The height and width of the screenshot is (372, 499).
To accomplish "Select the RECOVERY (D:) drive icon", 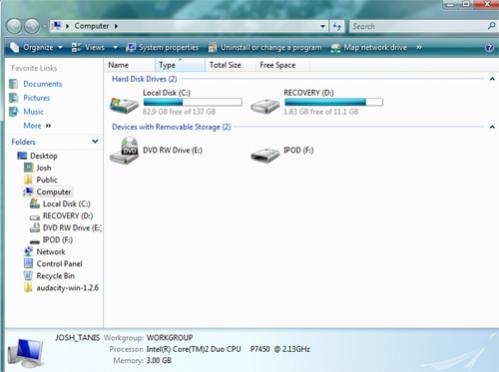I will (x=265, y=106).
